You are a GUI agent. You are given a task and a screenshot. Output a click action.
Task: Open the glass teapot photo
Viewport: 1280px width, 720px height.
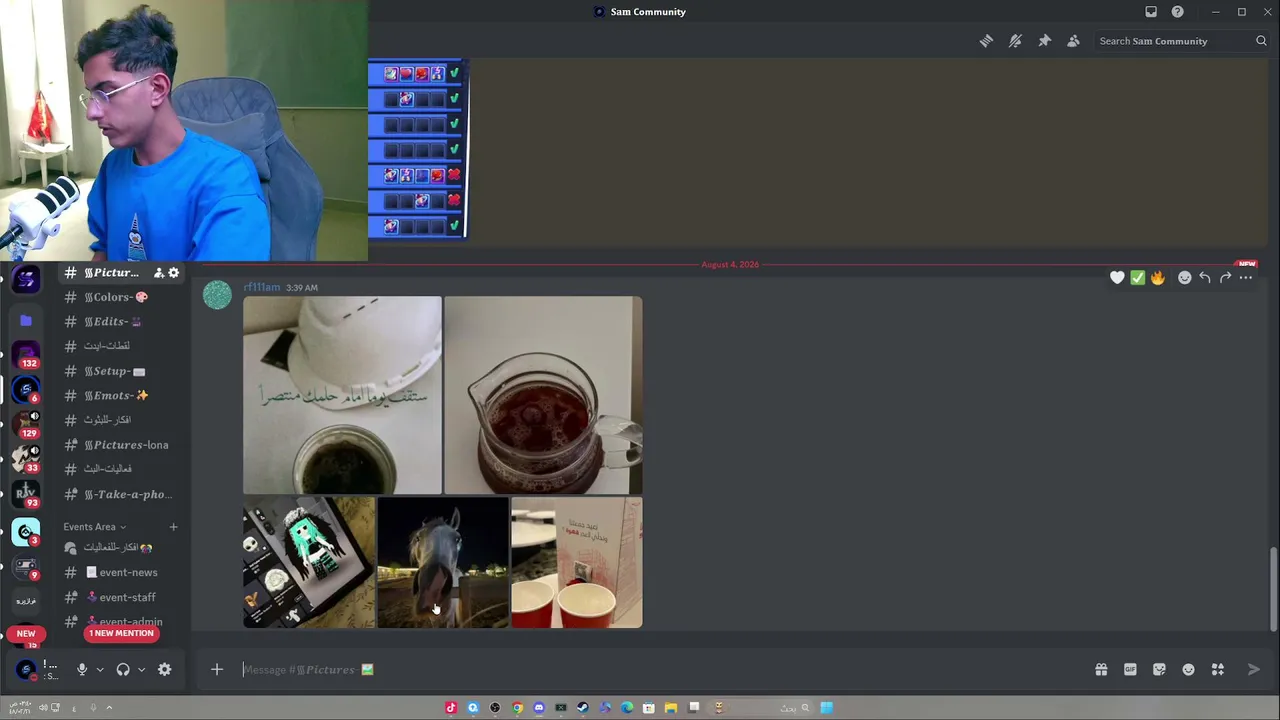[544, 395]
